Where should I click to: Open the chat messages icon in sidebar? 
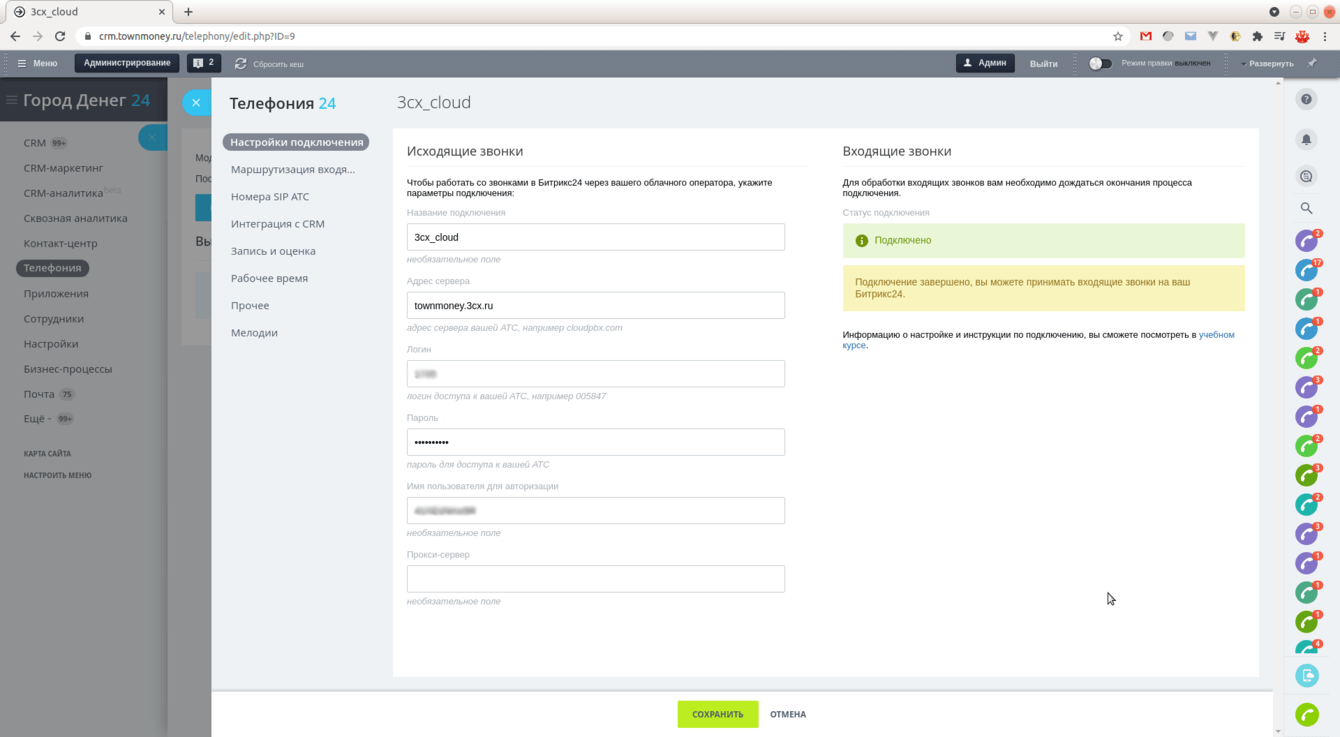[x=1306, y=176]
